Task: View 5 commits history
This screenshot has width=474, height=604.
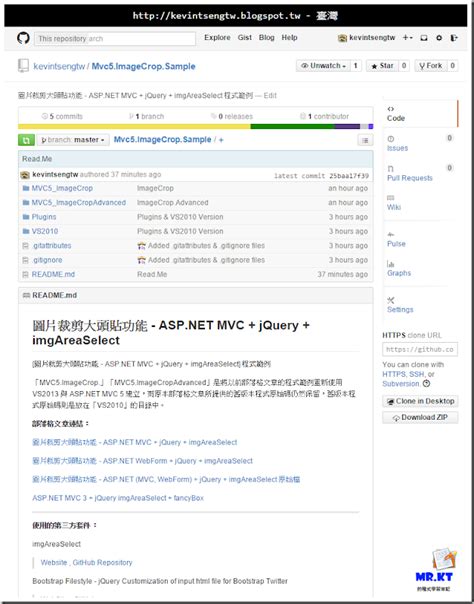Action: [62, 116]
